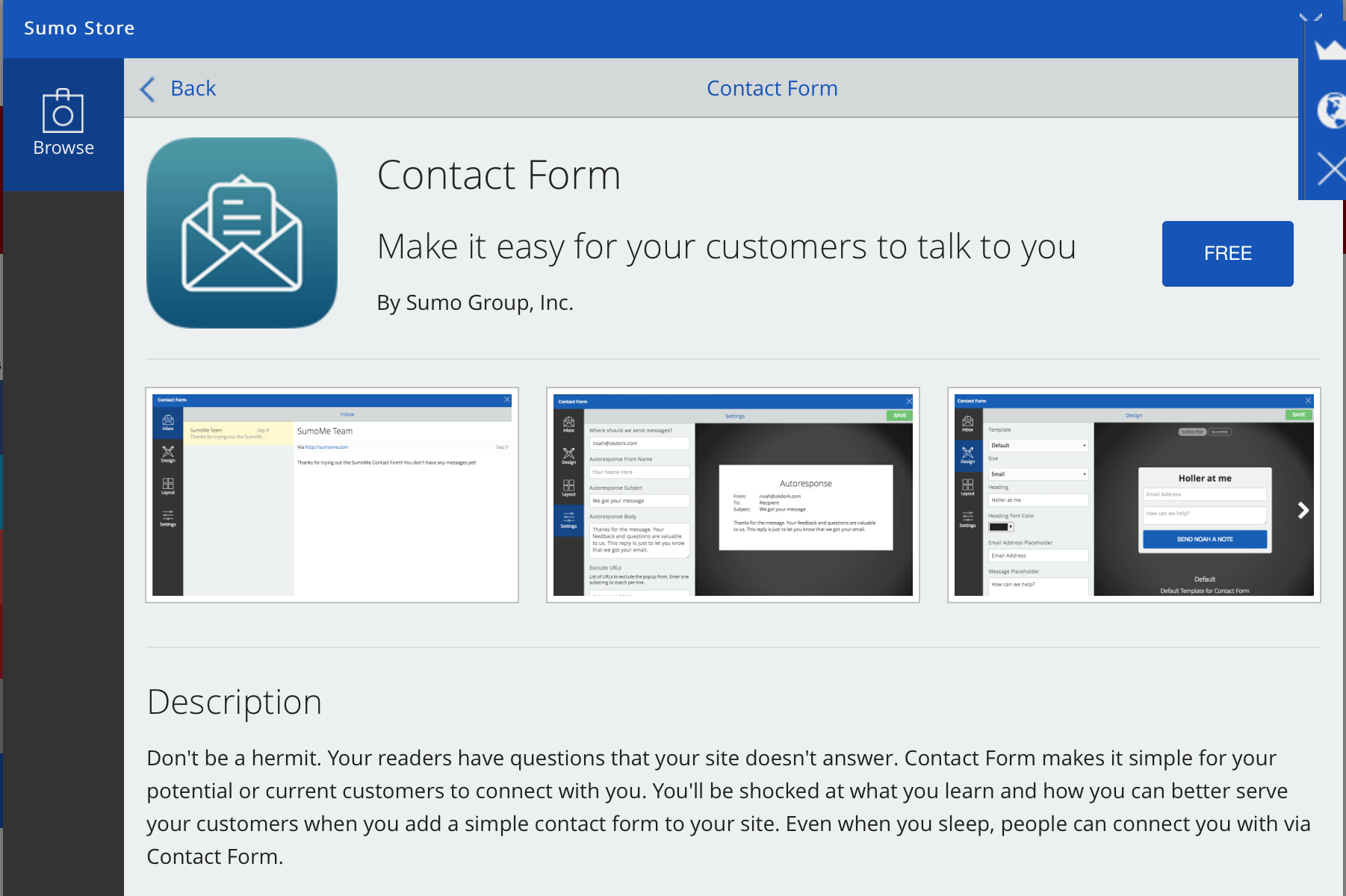This screenshot has width=1346, height=896.
Task: Show next screenshots with the right arrow
Action: click(x=1303, y=510)
